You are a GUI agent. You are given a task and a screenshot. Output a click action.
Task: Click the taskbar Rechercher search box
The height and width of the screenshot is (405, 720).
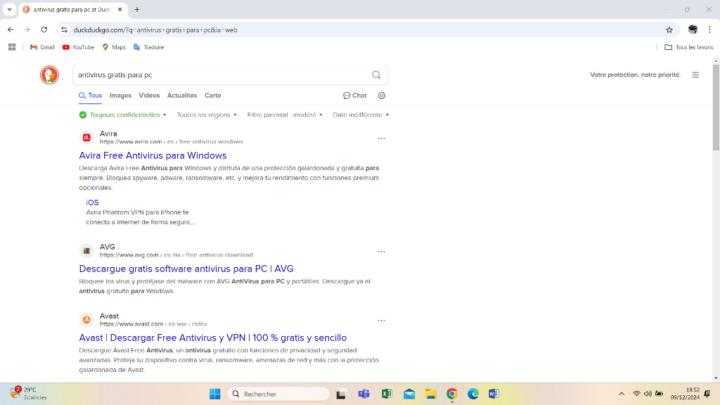coord(279,394)
